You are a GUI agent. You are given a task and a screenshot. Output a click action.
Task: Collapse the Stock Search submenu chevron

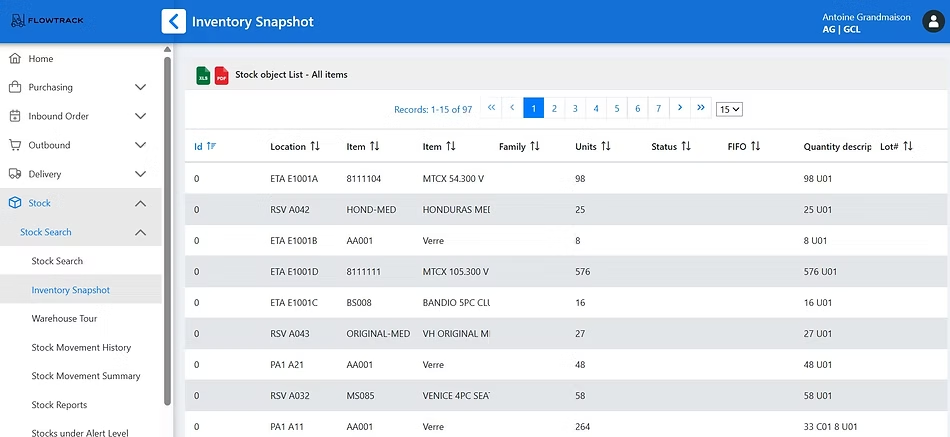[141, 232]
